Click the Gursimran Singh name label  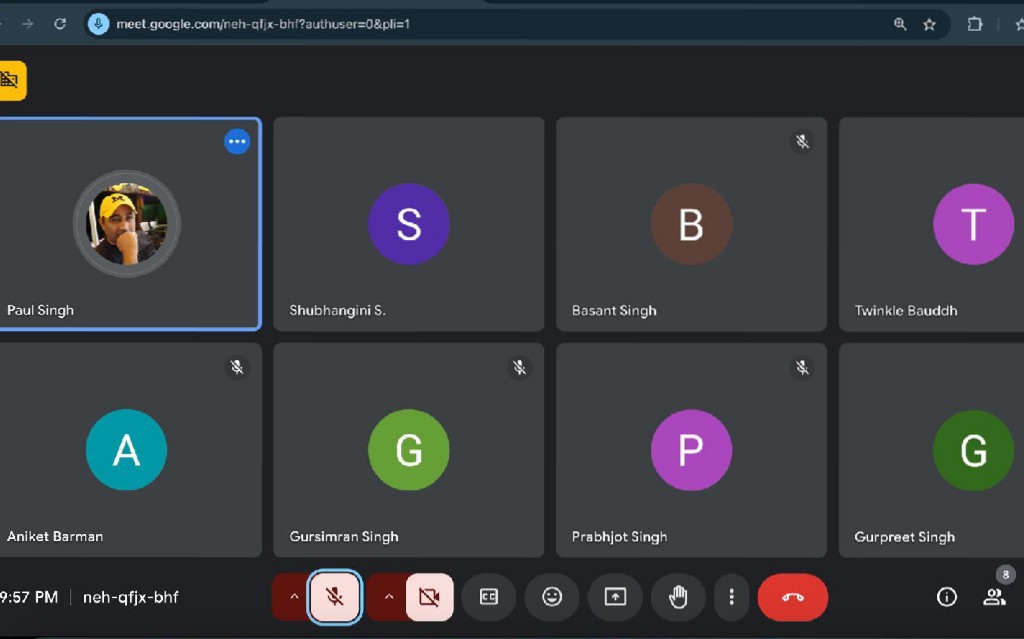point(344,536)
